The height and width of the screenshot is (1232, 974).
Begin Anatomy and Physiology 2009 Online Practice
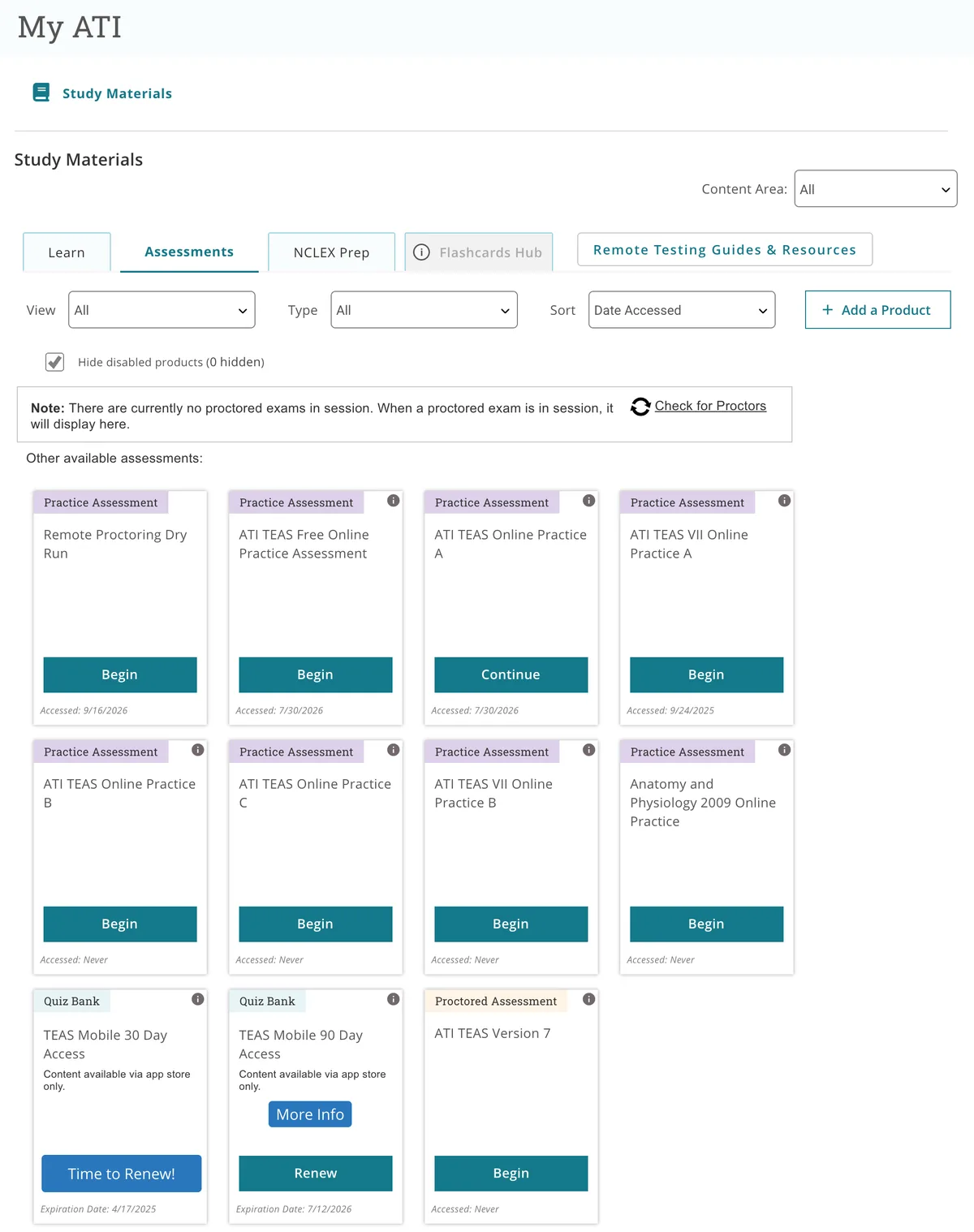click(x=707, y=924)
